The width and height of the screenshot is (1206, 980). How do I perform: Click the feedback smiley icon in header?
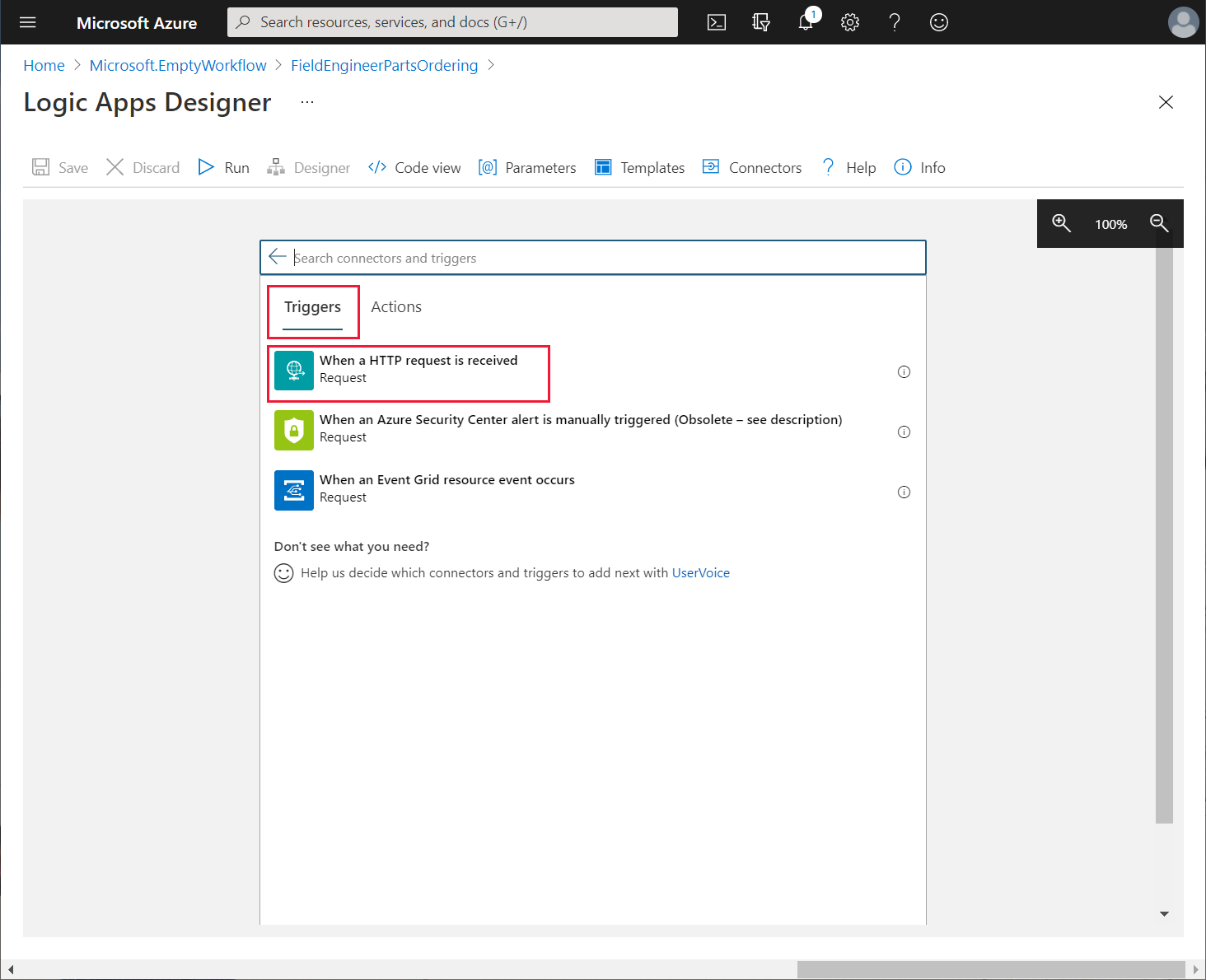(938, 22)
